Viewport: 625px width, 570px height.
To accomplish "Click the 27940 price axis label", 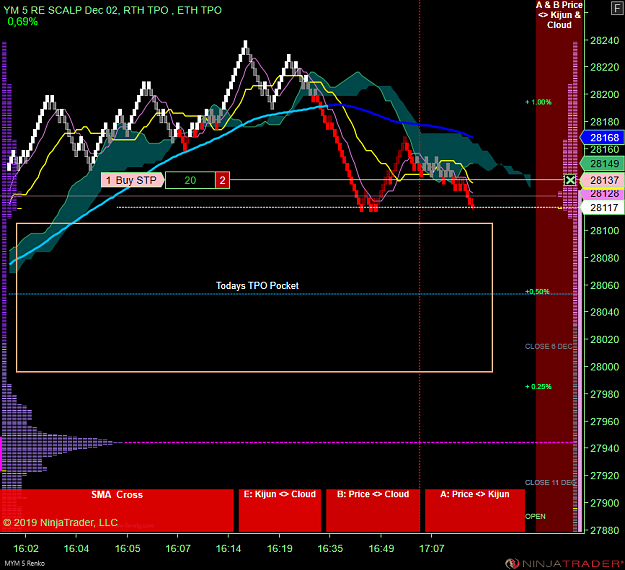I will (x=605, y=448).
